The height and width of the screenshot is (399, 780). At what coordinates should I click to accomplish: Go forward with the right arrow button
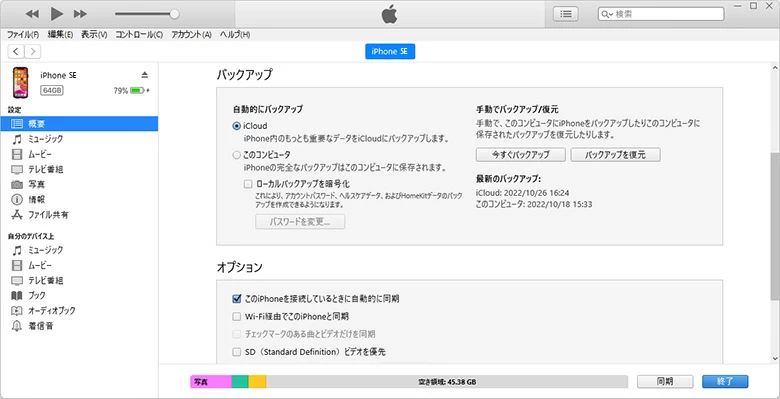(x=33, y=51)
